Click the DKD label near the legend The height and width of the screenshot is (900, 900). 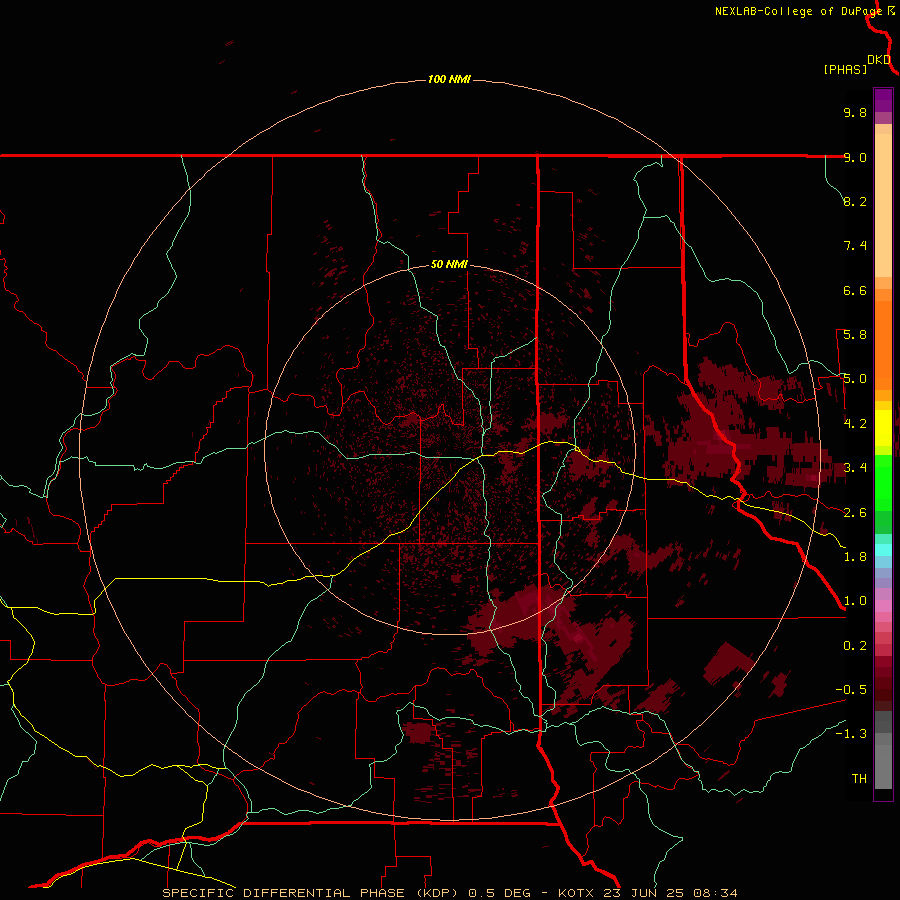click(879, 59)
